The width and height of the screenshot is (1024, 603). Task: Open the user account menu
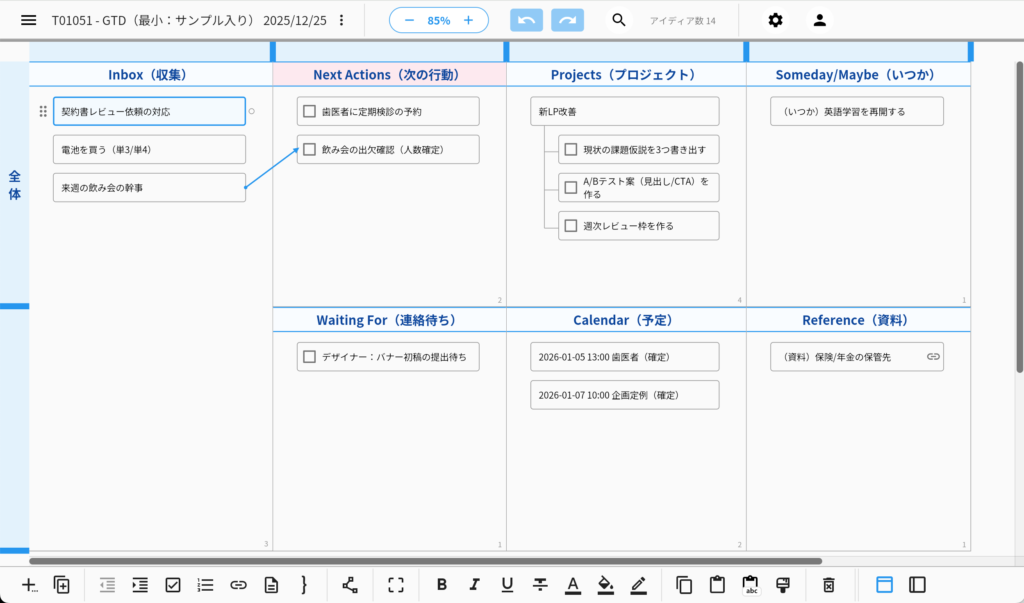(x=819, y=20)
